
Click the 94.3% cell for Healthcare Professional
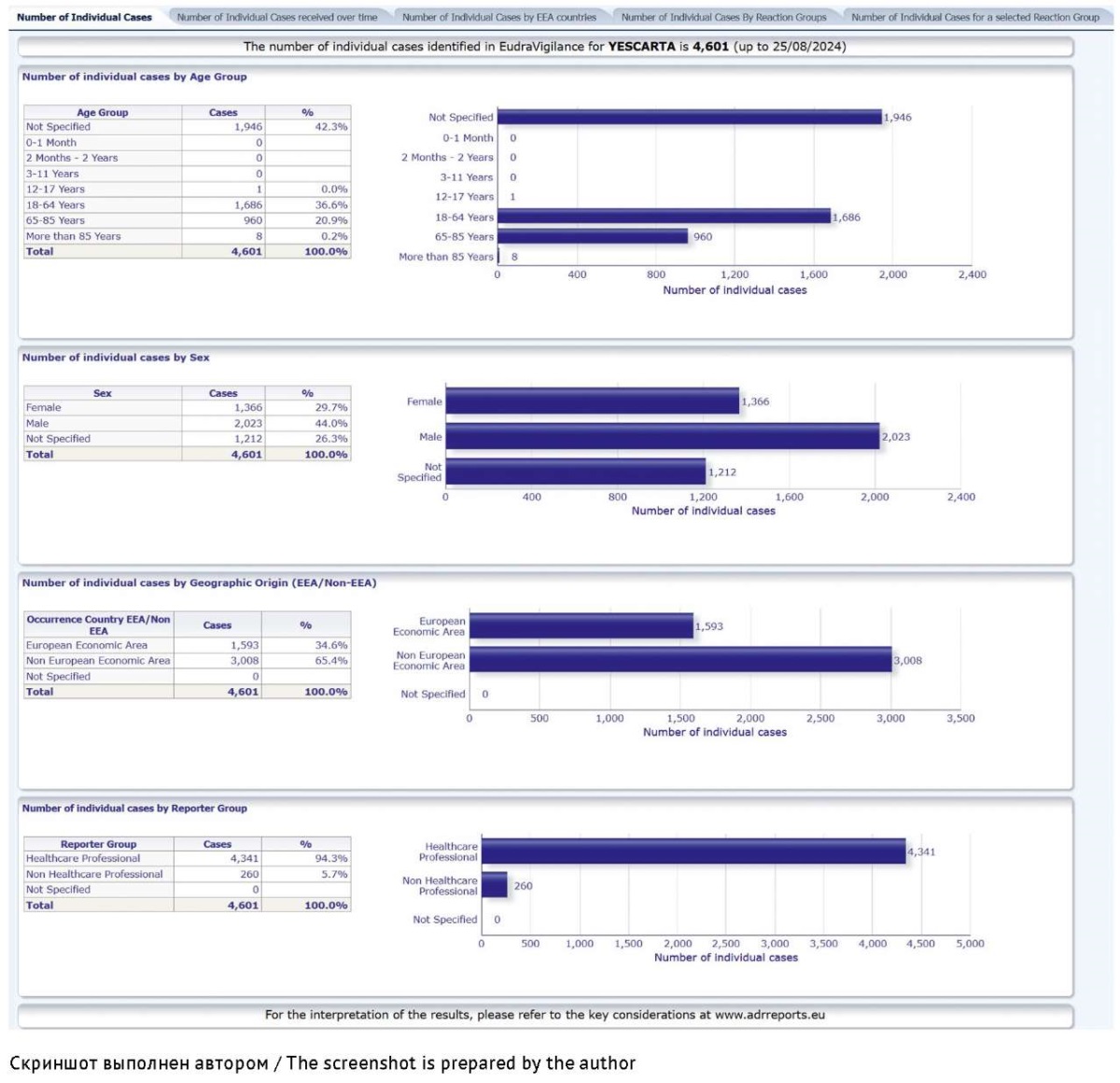306,859
